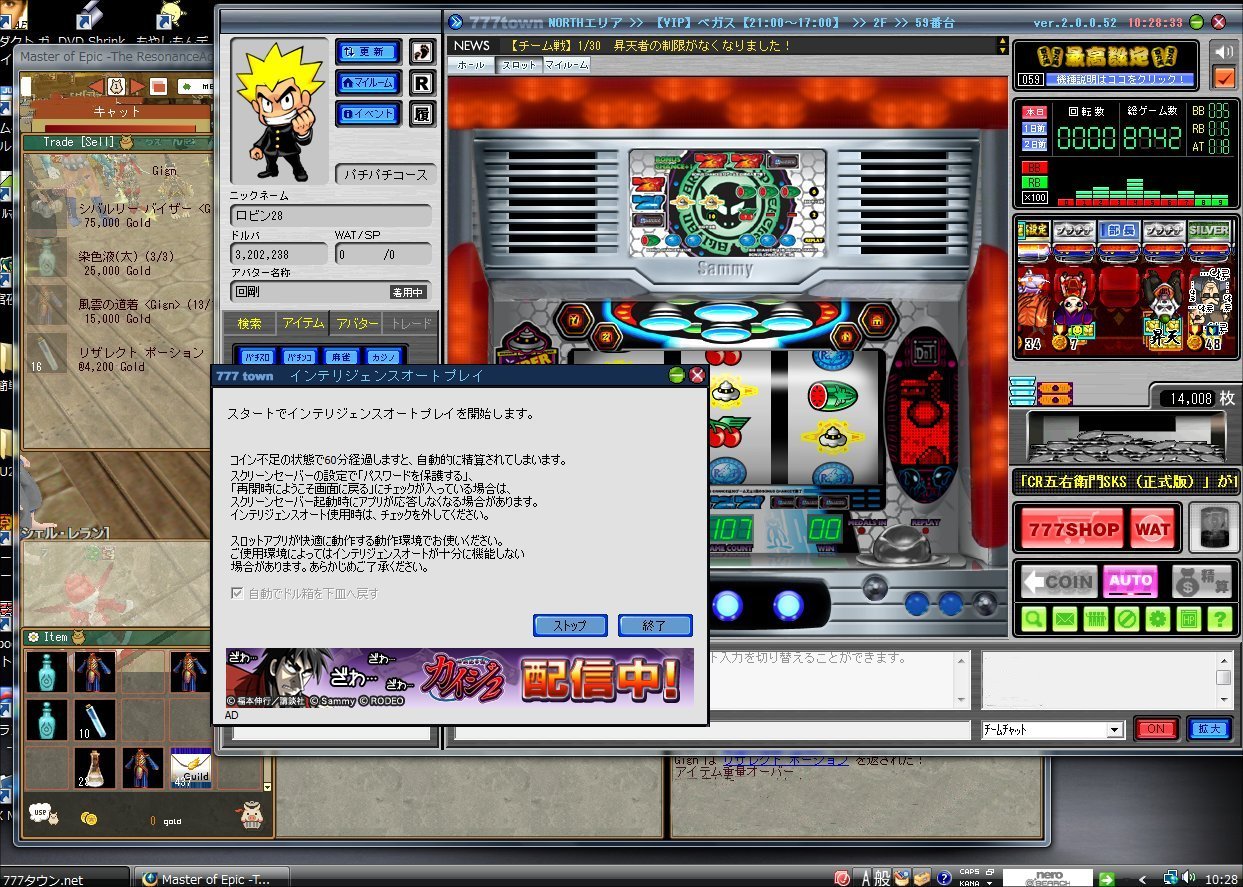Click the ストップ button in dialog
The image size is (1243, 887).
coord(570,625)
